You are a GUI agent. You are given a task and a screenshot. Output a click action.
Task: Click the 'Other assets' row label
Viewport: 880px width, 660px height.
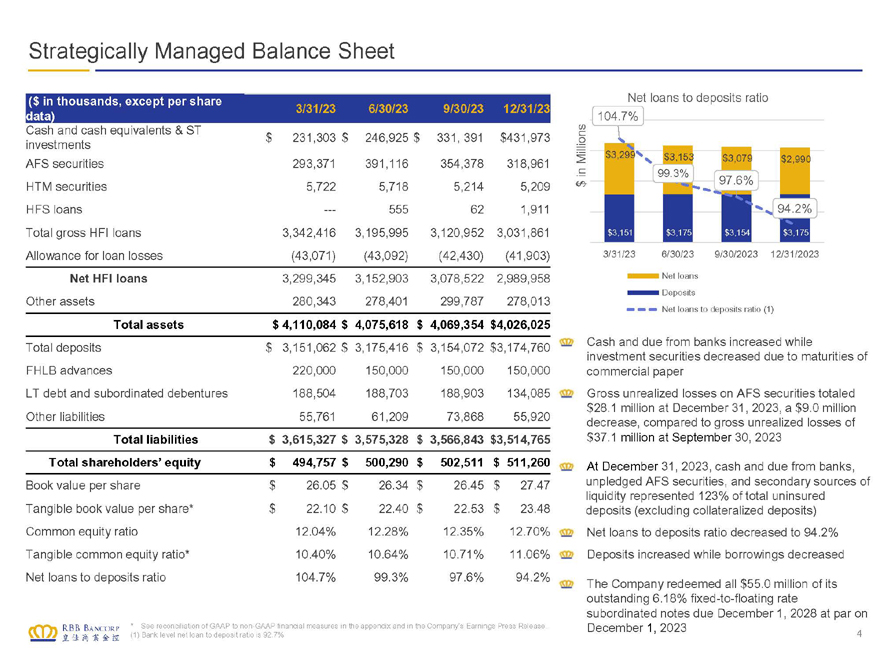click(60, 301)
